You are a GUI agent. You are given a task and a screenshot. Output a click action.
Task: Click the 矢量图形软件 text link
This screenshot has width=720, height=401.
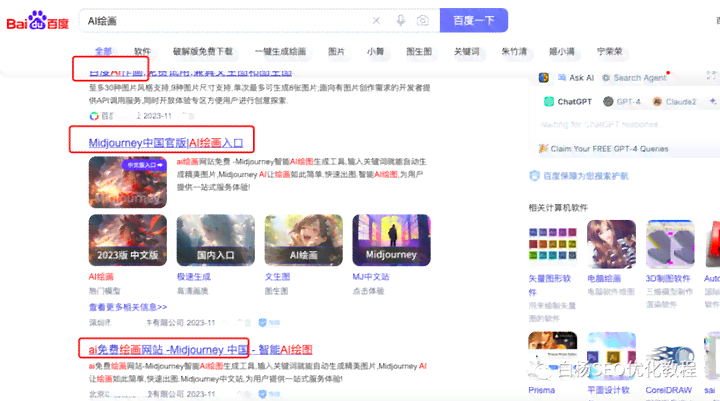point(550,285)
